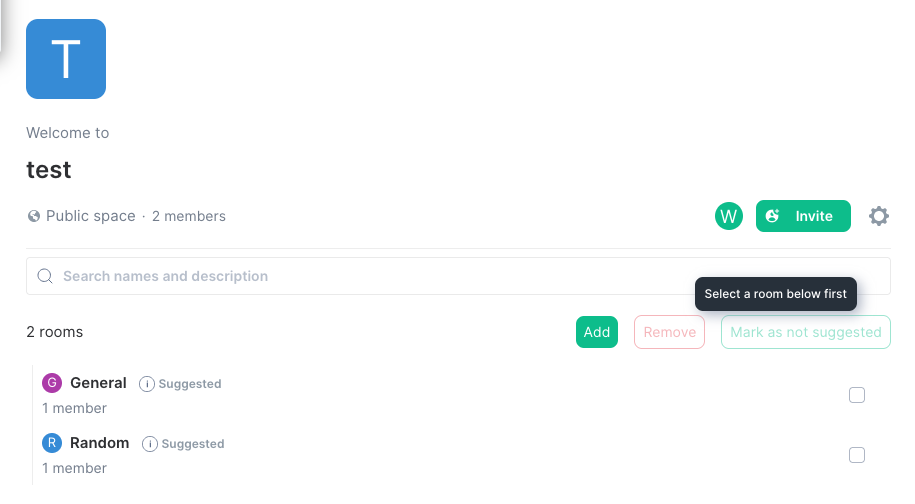Focus the Search names and description field
The image size is (915, 504).
click(x=458, y=276)
